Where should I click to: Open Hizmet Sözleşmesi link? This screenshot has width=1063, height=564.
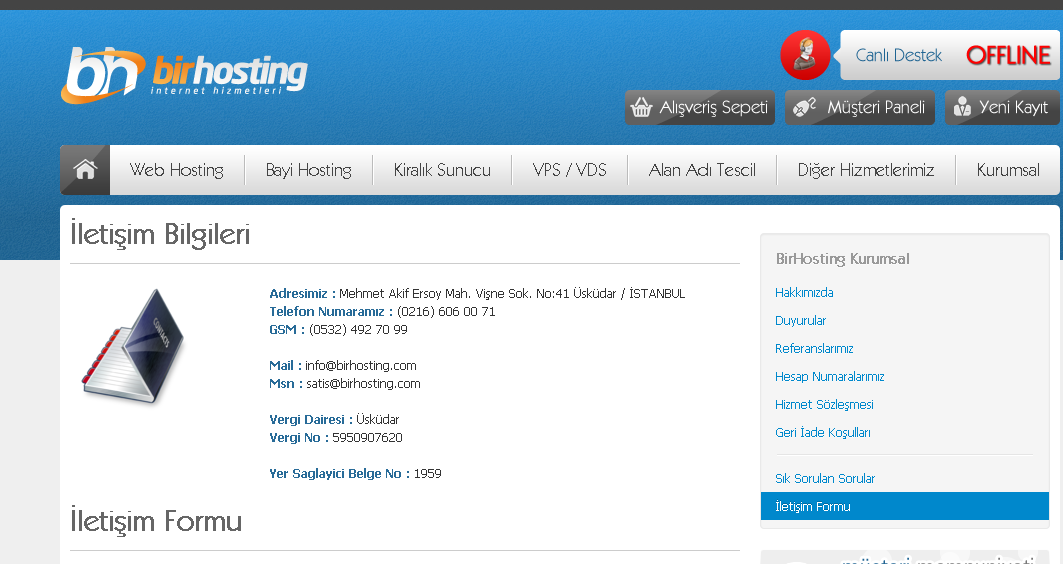click(x=824, y=405)
